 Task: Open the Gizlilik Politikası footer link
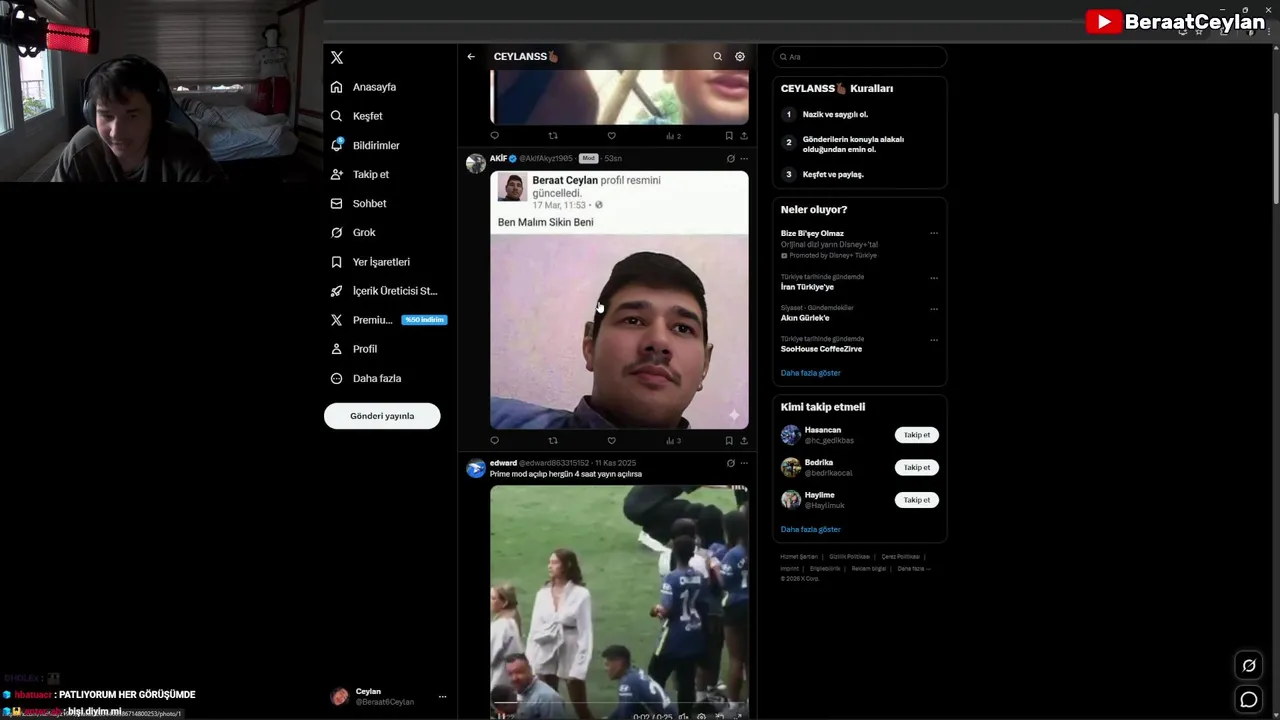click(x=849, y=557)
